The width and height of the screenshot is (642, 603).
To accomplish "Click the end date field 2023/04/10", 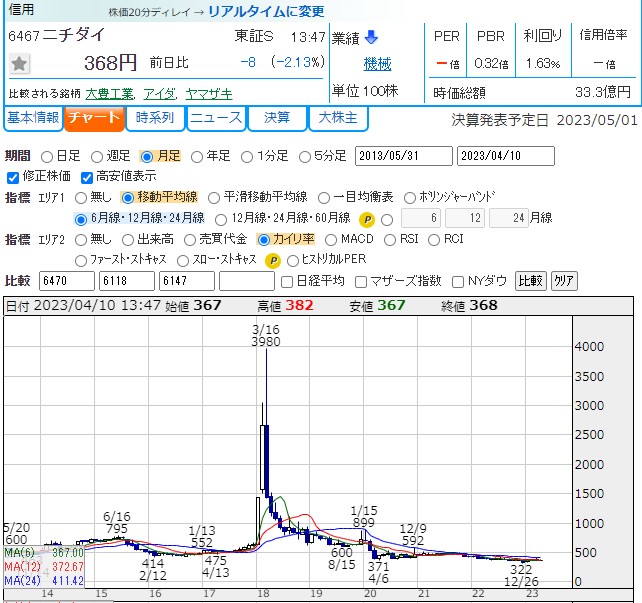I will tap(506, 156).
